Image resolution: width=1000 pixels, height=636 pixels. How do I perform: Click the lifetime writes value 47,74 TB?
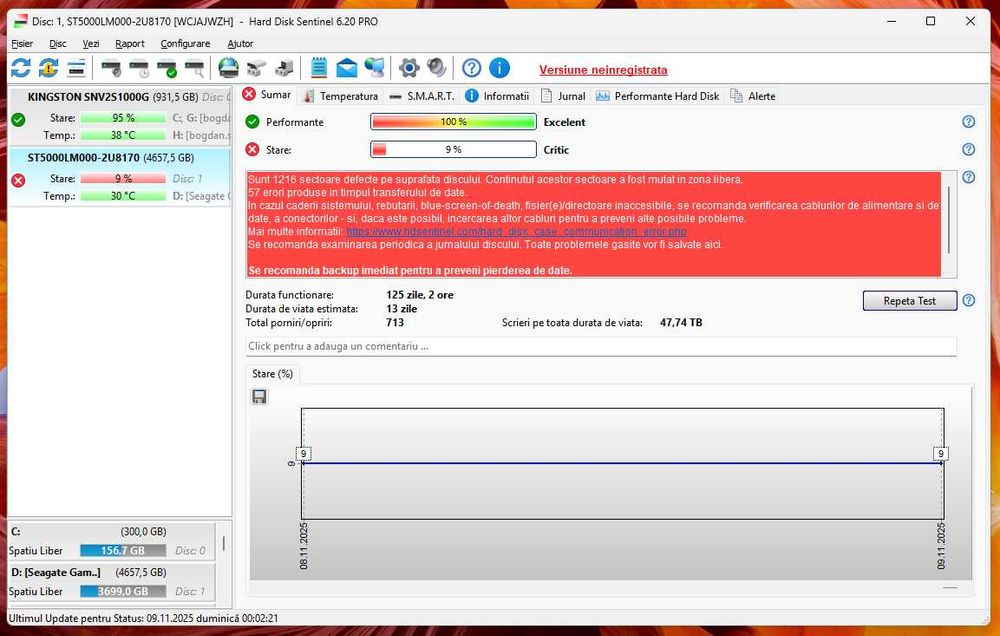pyautogui.click(x=681, y=323)
